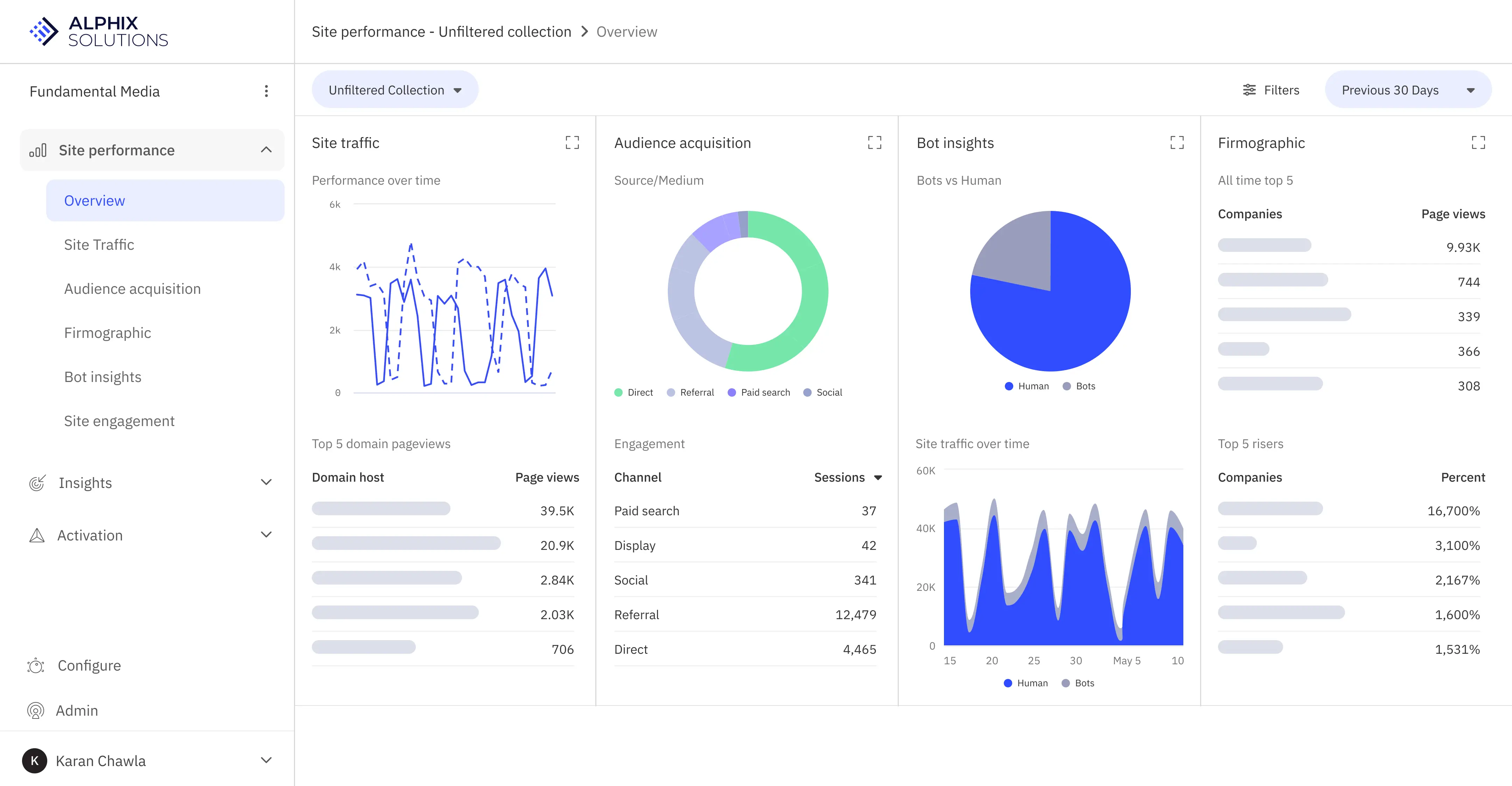Screen dimensions: 1512x786
Task: Open the Bot insights card fullscreen view
Action: [x=1177, y=142]
